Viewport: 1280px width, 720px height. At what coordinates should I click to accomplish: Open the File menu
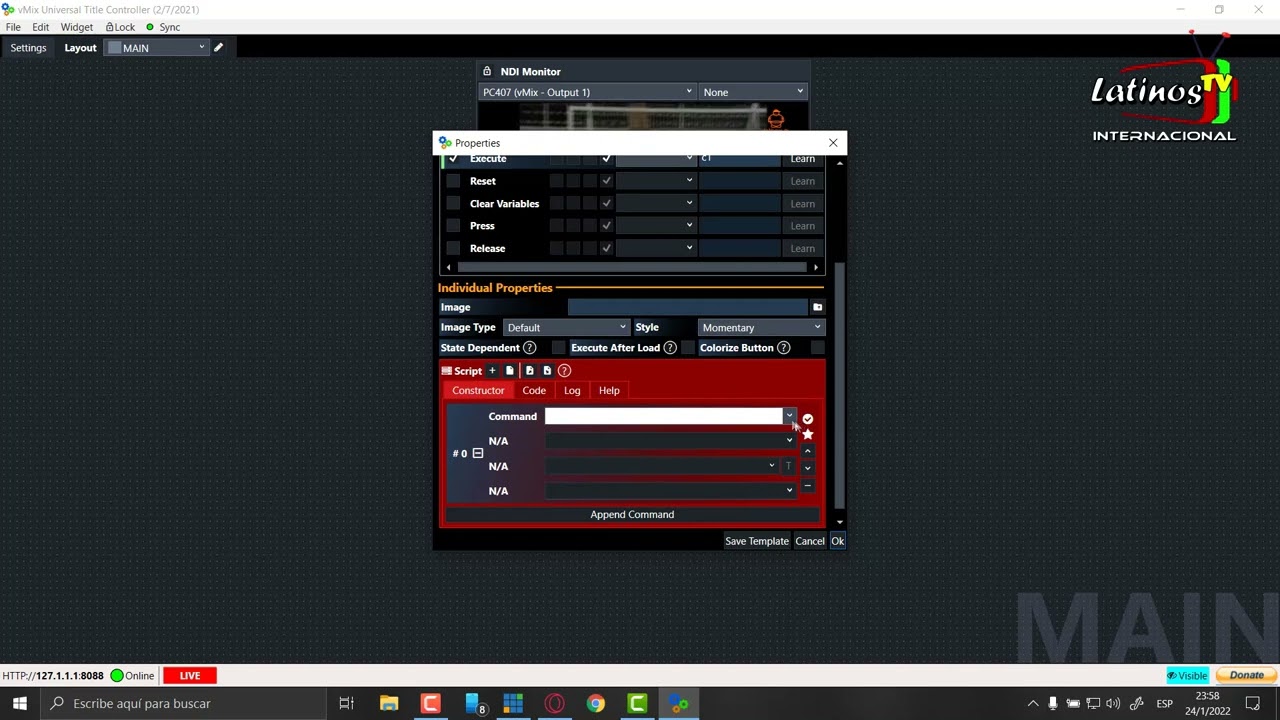tap(13, 27)
